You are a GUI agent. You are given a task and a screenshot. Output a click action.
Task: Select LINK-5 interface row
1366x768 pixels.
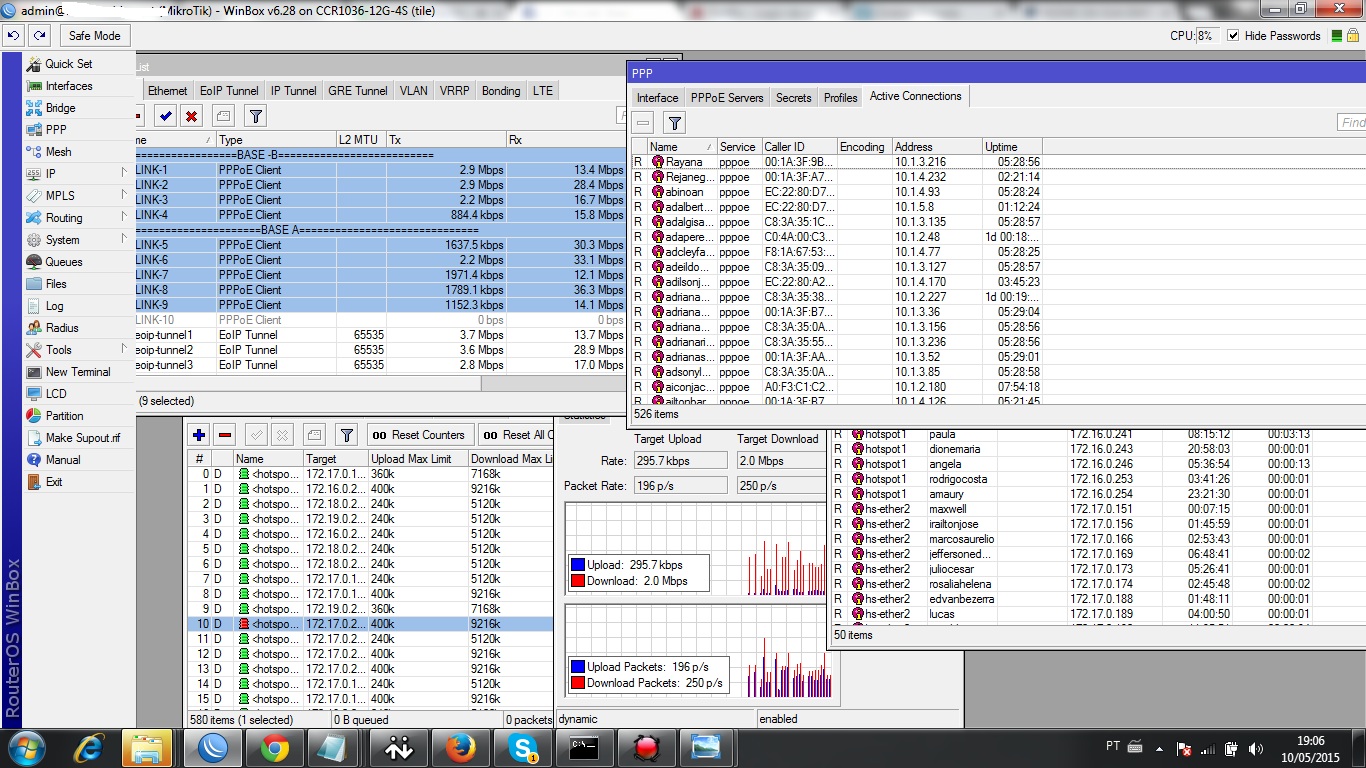[380, 245]
